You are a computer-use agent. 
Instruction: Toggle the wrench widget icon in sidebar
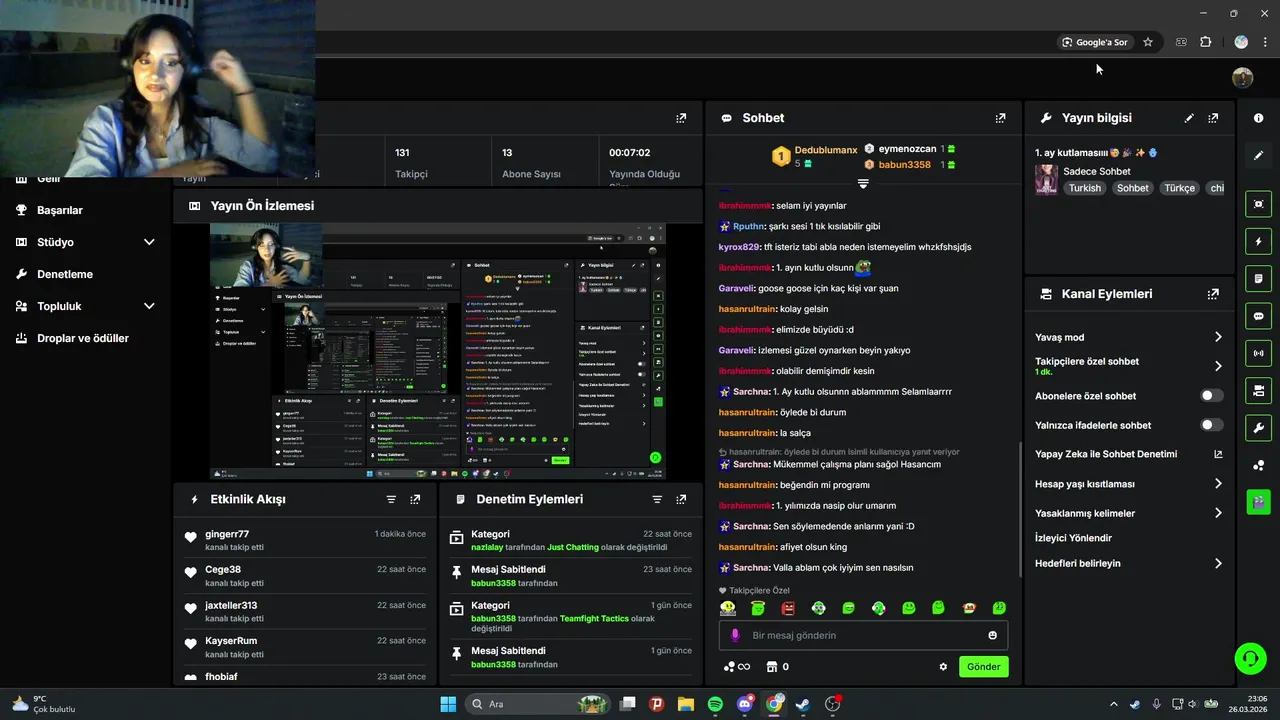click(1258, 428)
